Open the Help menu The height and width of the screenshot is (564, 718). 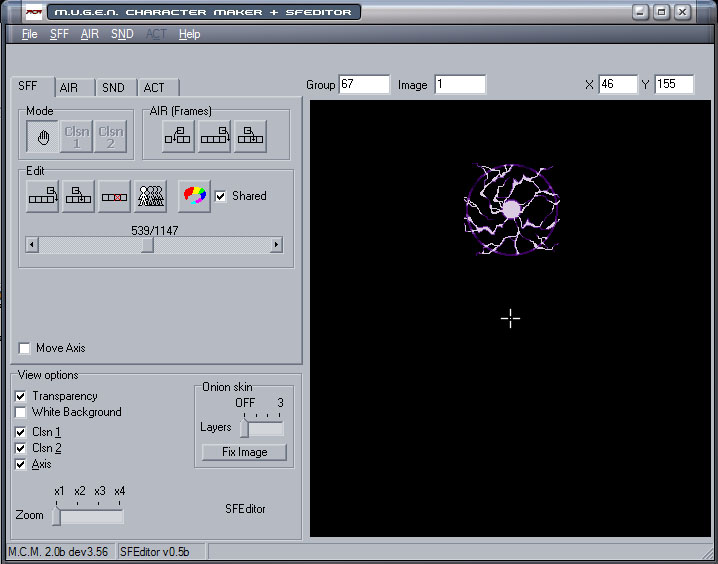189,34
